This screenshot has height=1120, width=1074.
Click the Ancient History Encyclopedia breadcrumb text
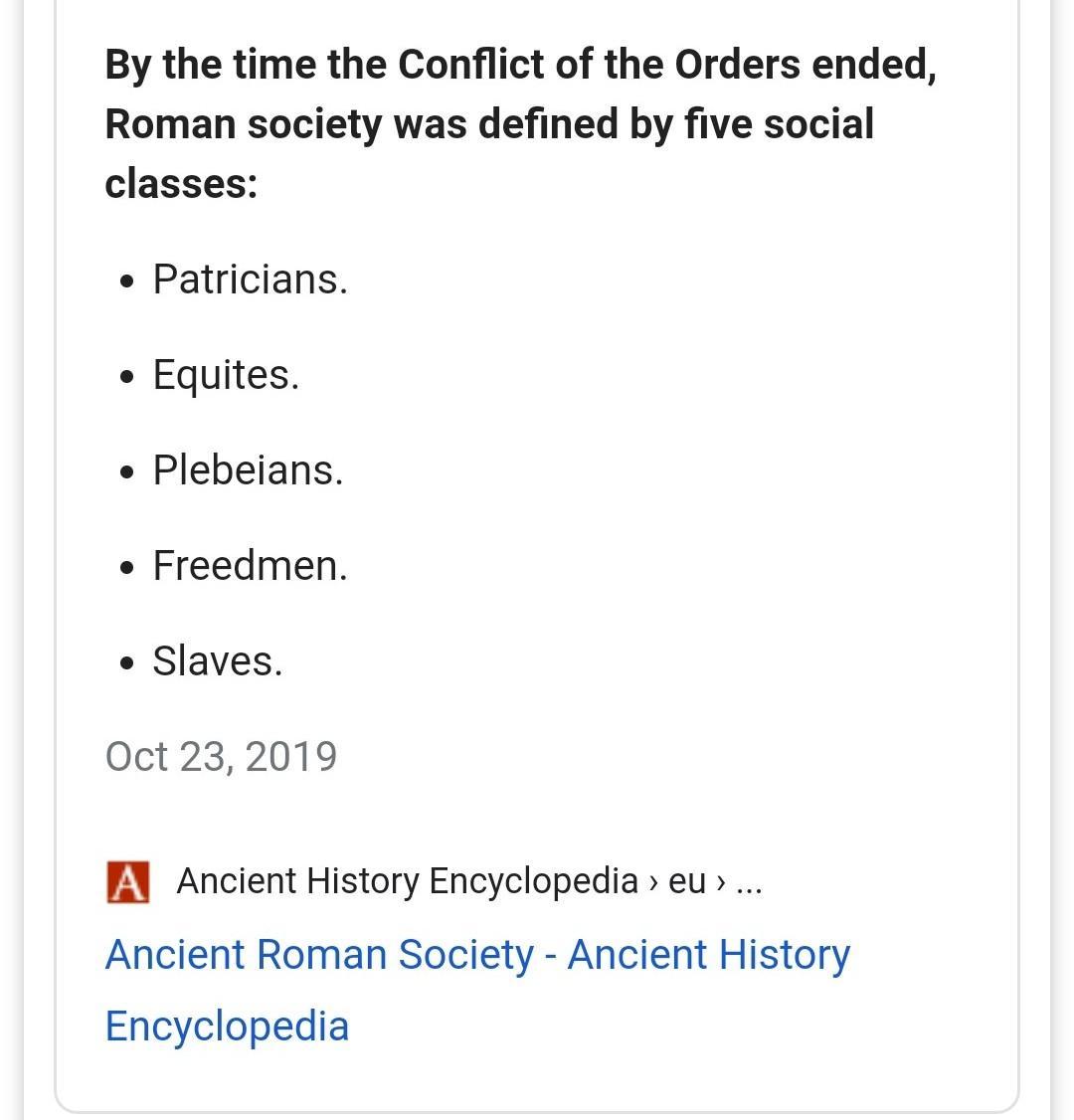click(407, 880)
